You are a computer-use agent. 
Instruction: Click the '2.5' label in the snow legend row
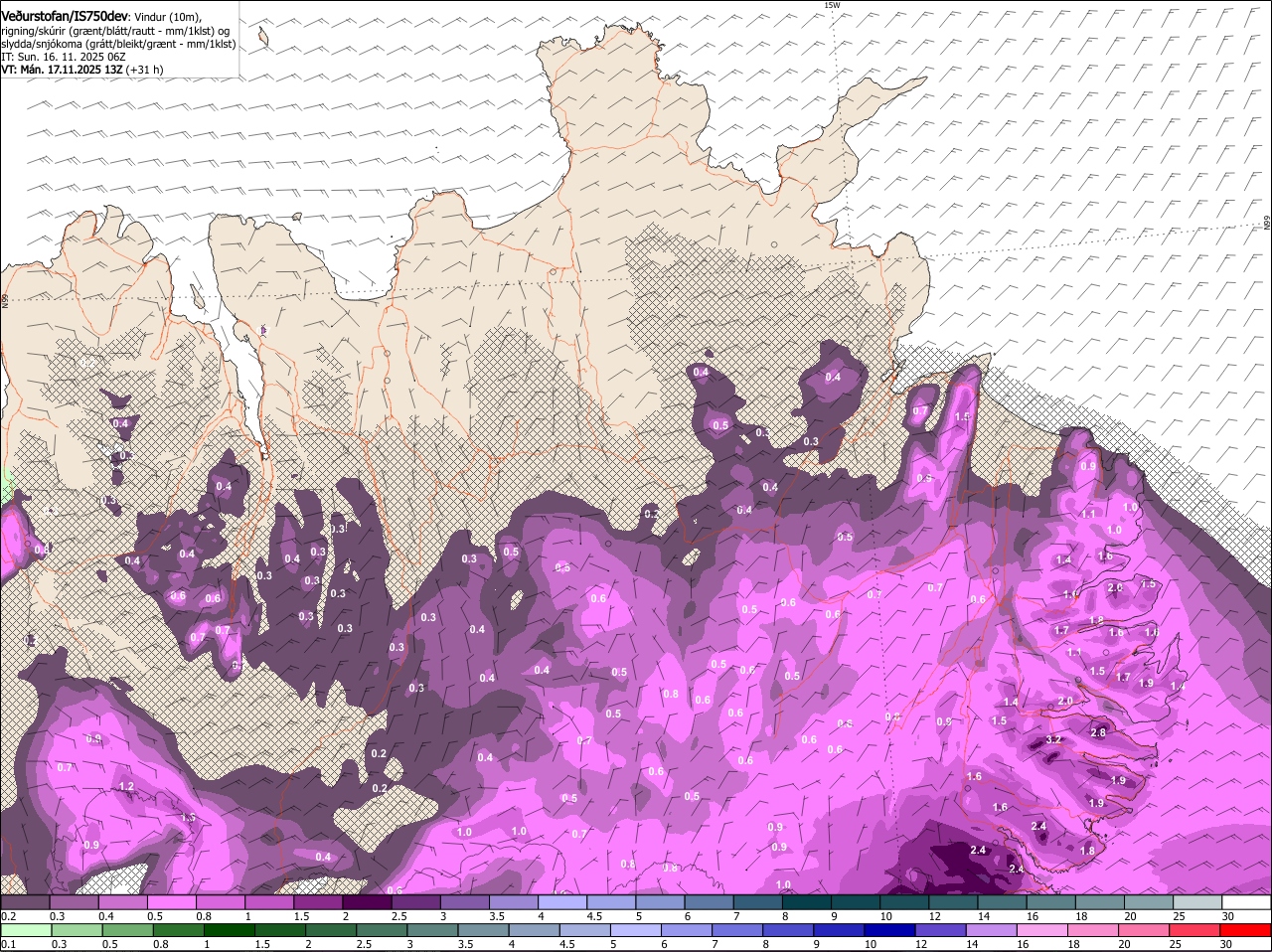pos(398,916)
